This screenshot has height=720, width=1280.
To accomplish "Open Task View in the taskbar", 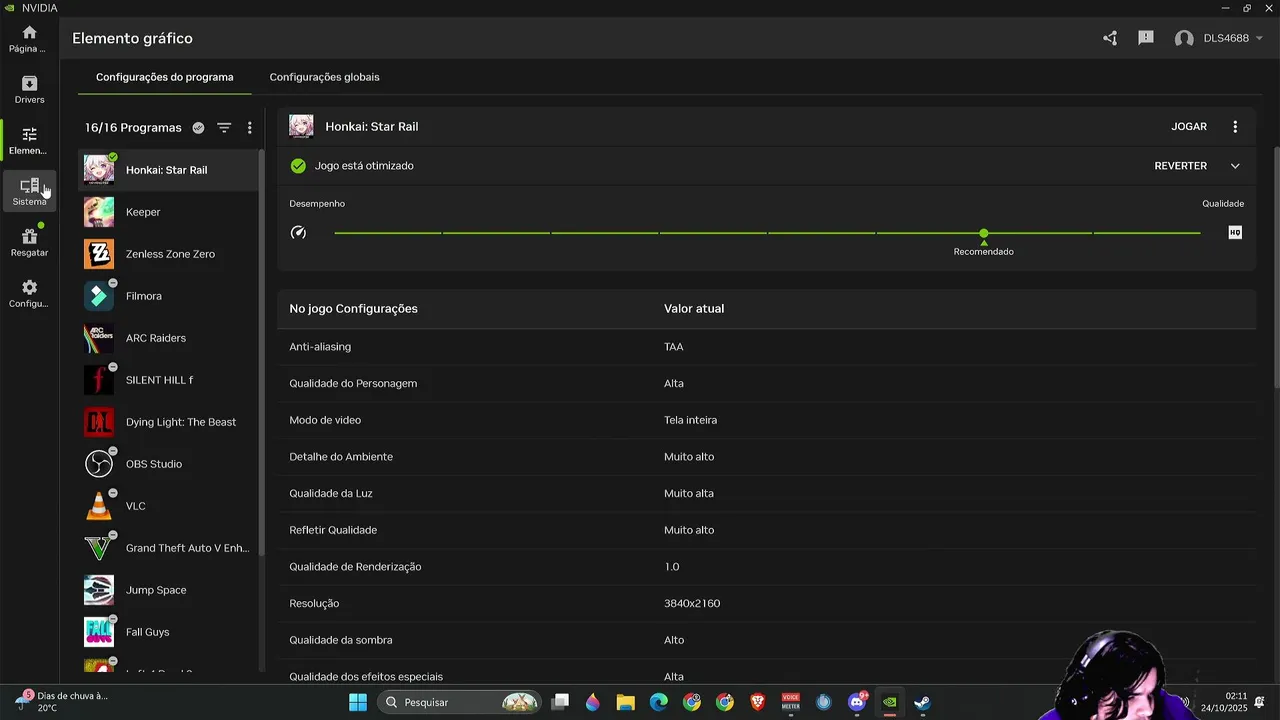I will tap(560, 702).
